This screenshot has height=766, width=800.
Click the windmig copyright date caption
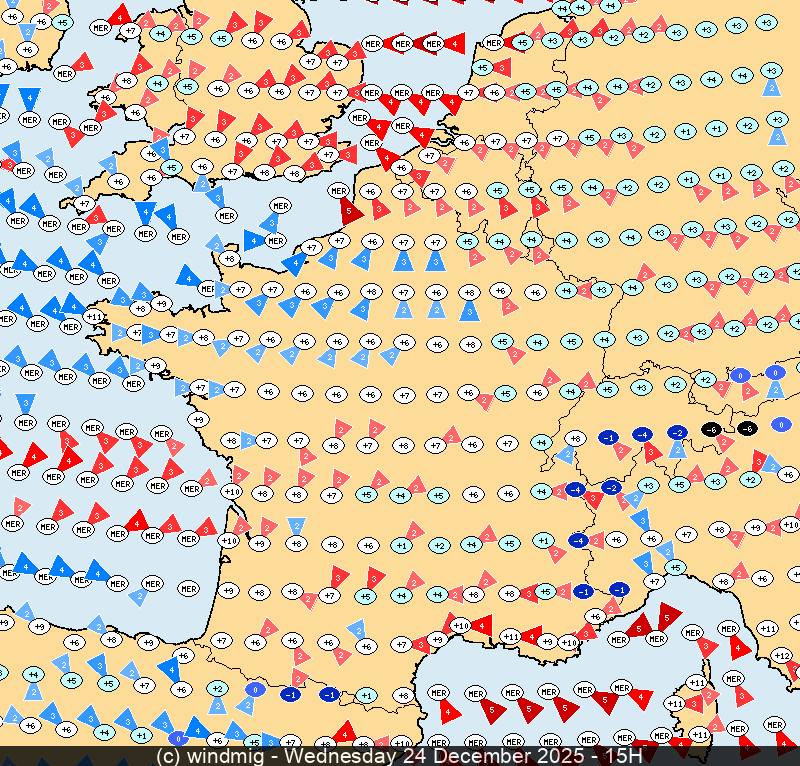[x=399, y=756]
